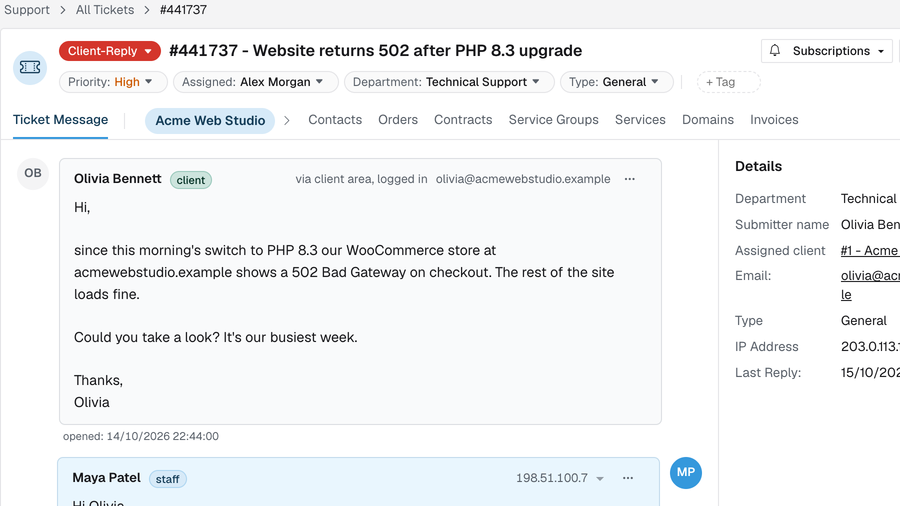Open the Service Groups tab
The width and height of the screenshot is (900, 506).
553,120
